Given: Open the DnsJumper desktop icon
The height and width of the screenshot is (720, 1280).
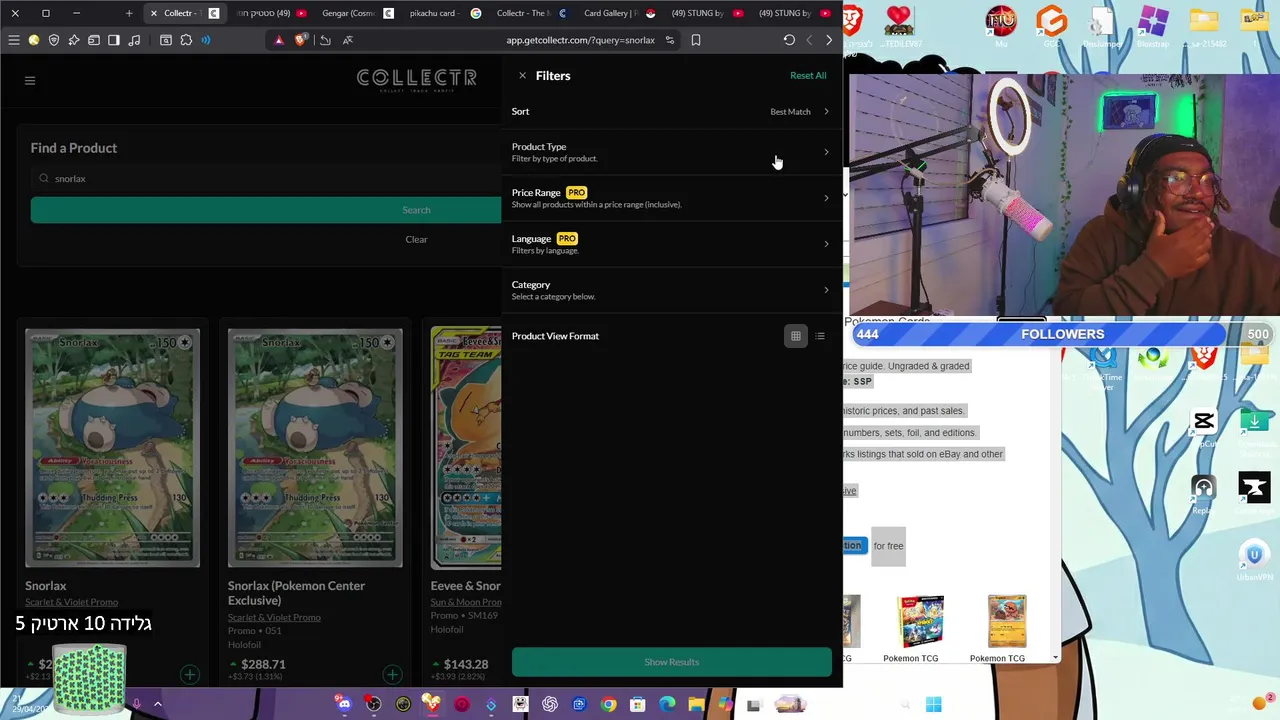Looking at the screenshot, I should click(x=1102, y=27).
